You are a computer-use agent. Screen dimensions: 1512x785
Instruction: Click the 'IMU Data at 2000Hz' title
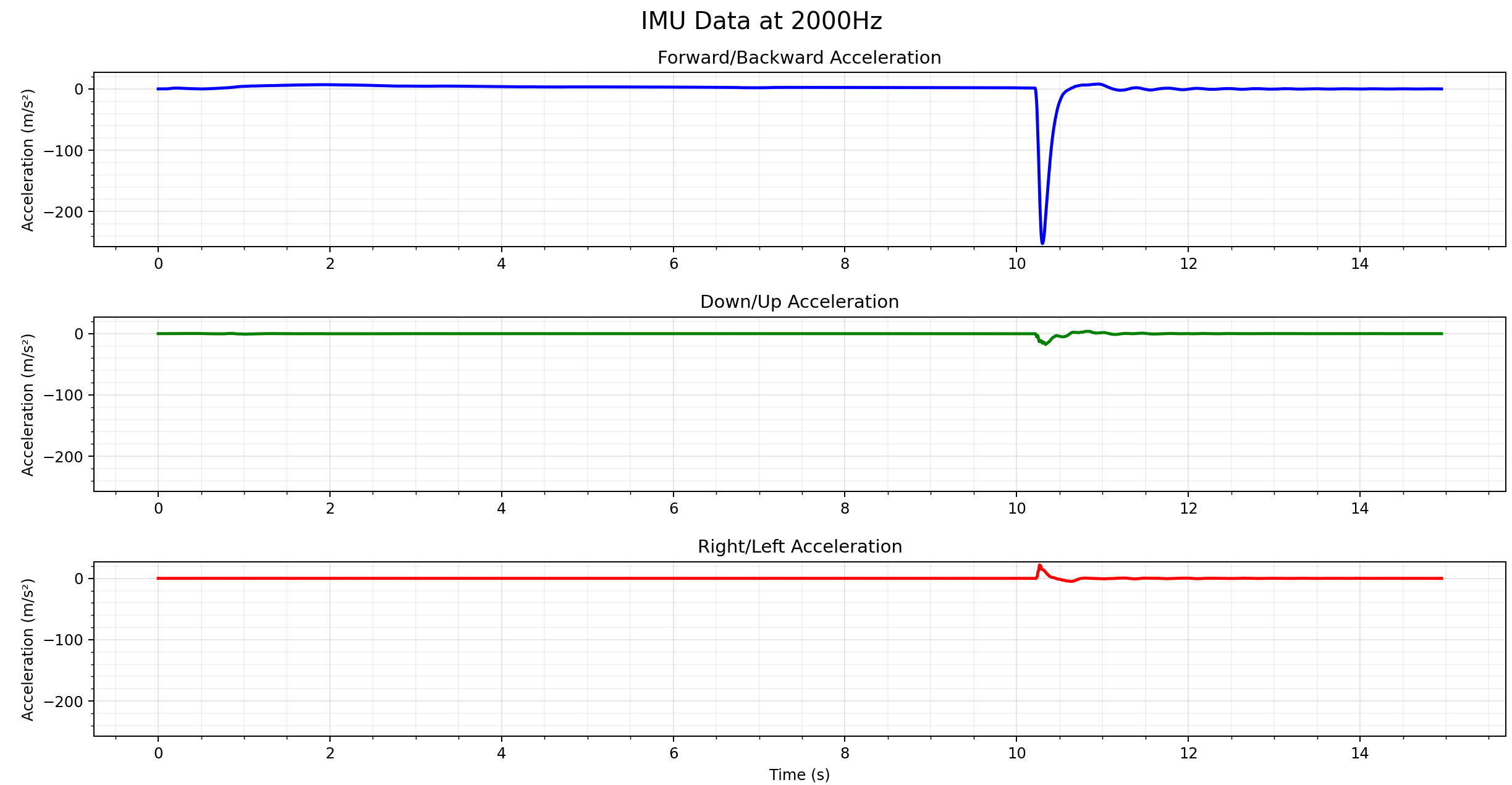761,21
